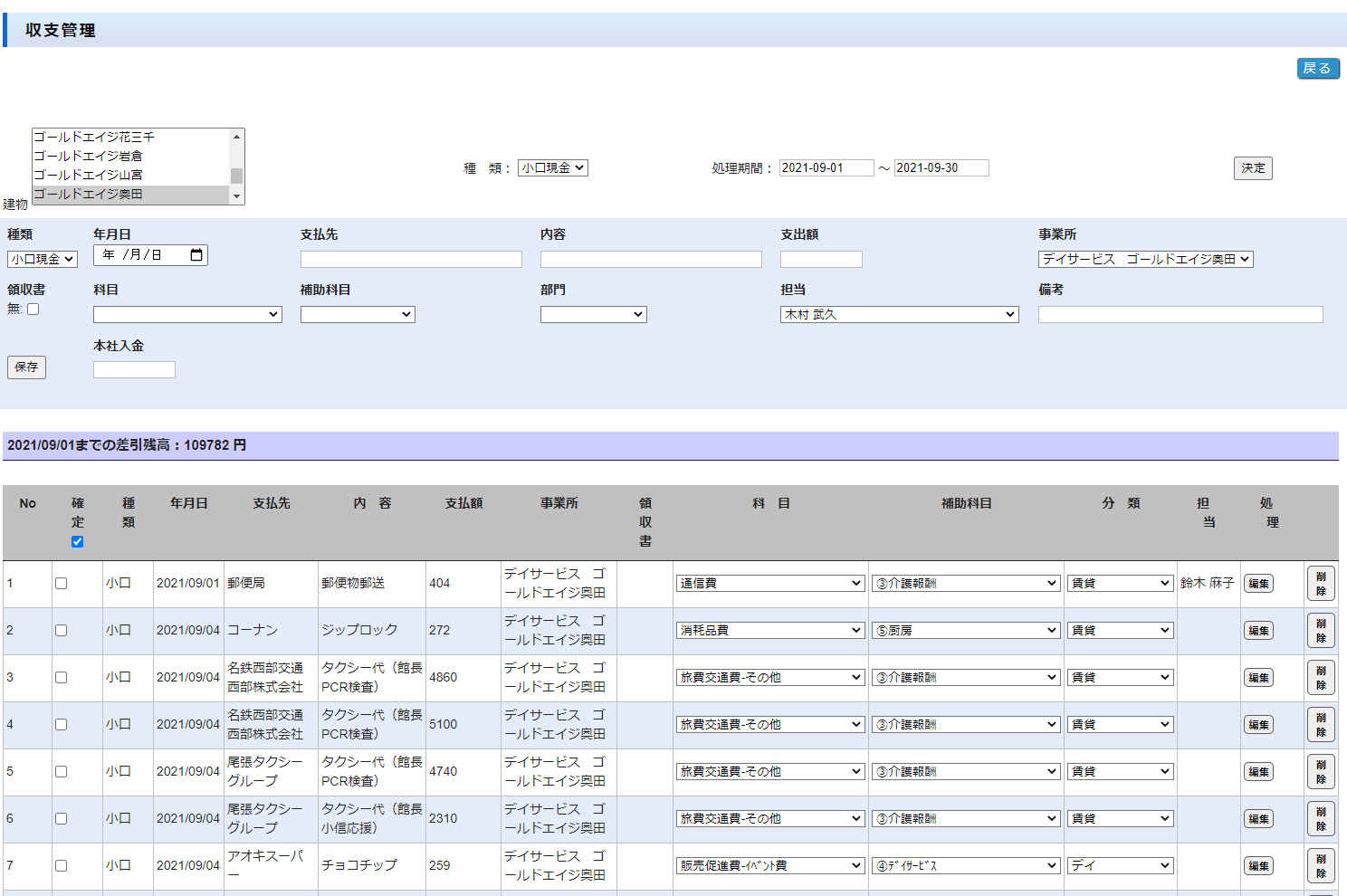Expand the 事業所 デイサービス dropdown
Image resolution: width=1347 pixels, height=896 pixels.
point(1145,260)
